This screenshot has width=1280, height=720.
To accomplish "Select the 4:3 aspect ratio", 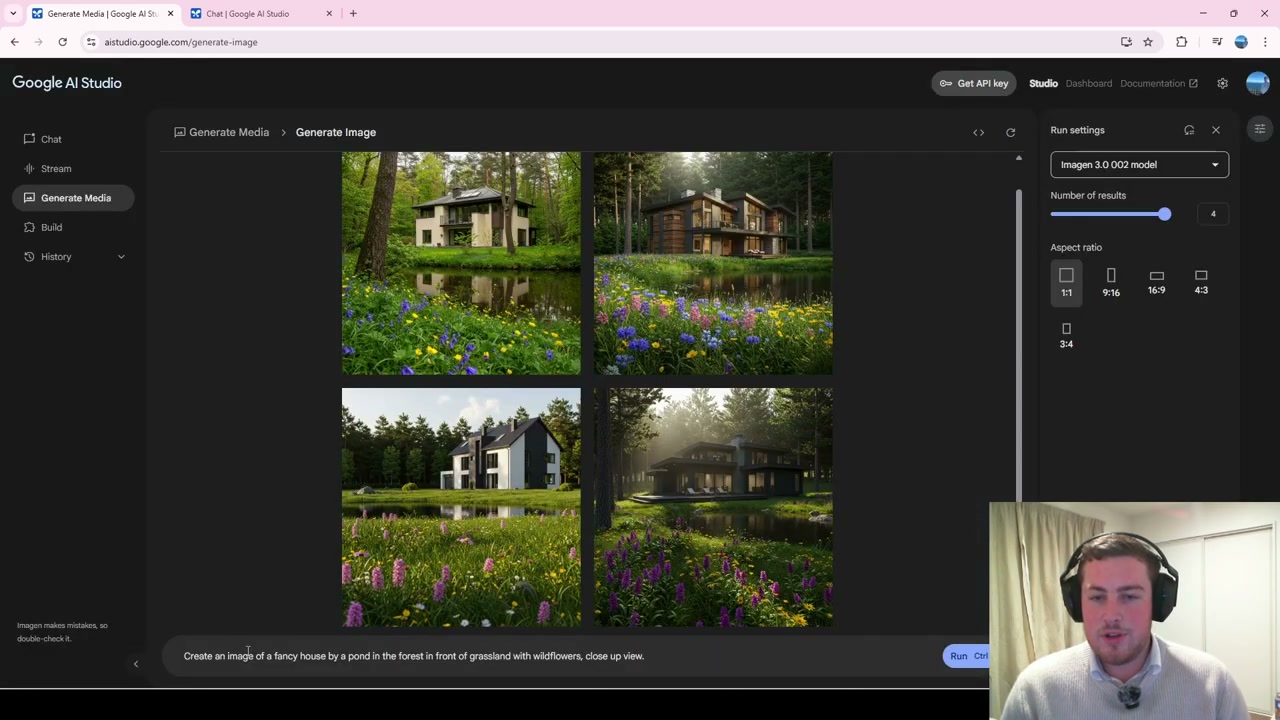I will point(1201,282).
